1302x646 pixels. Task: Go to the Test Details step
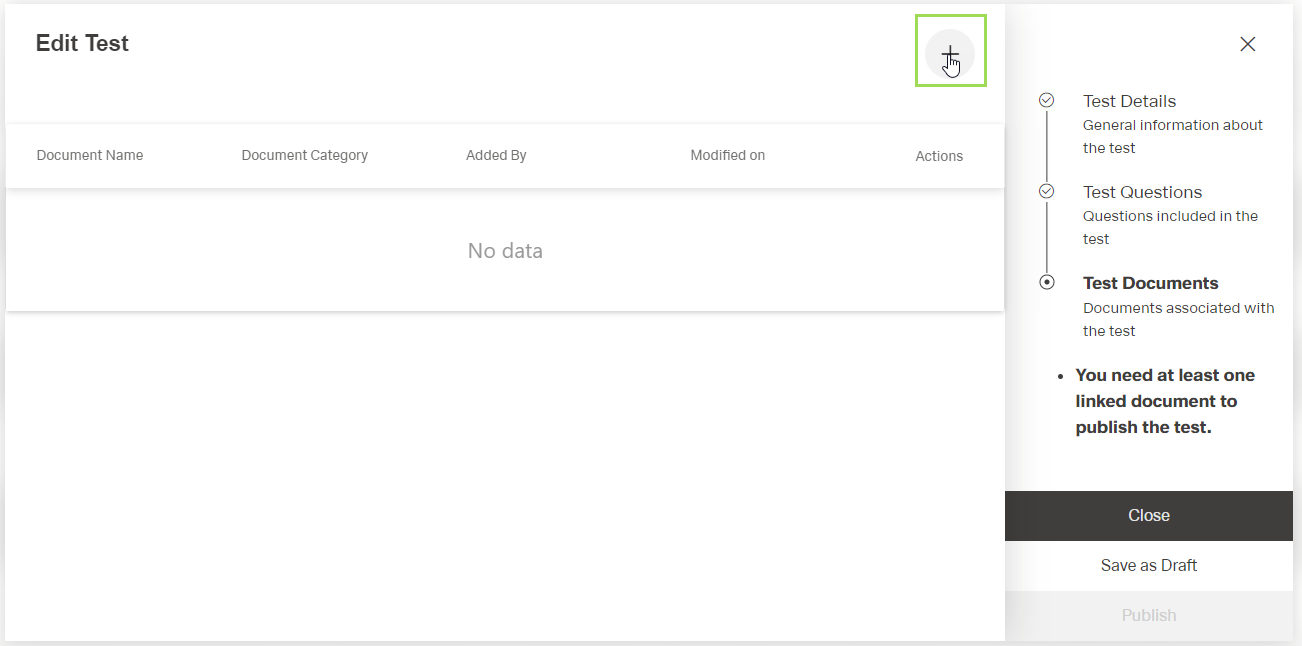coord(1129,101)
